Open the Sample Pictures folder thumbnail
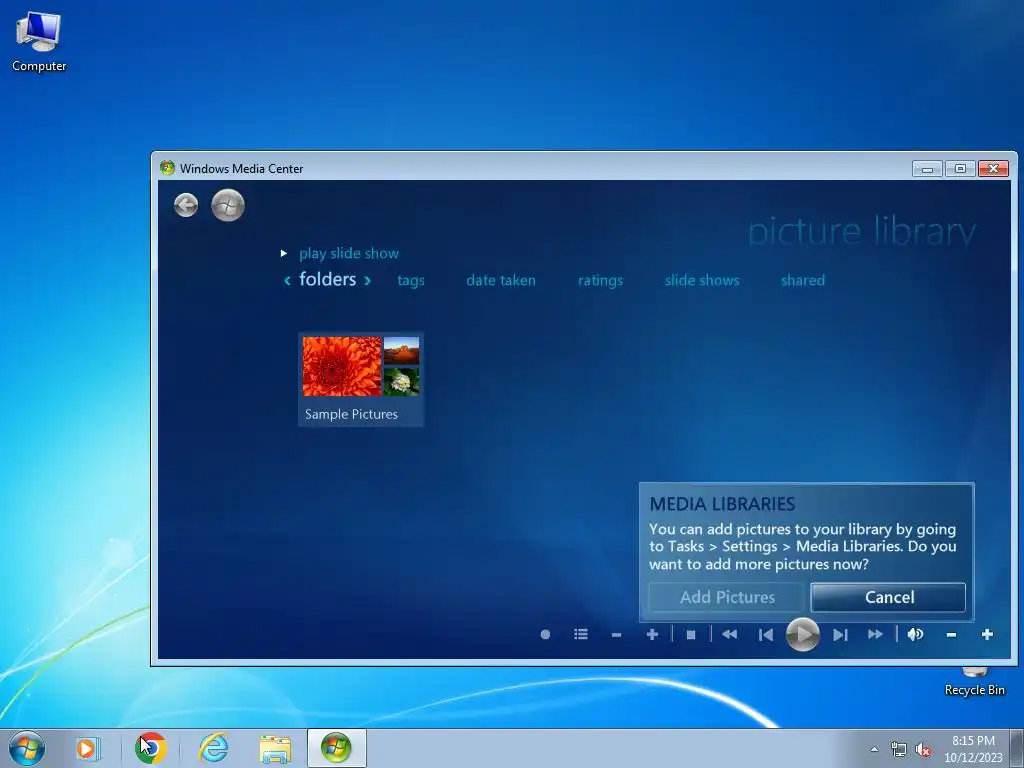 pyautogui.click(x=360, y=379)
